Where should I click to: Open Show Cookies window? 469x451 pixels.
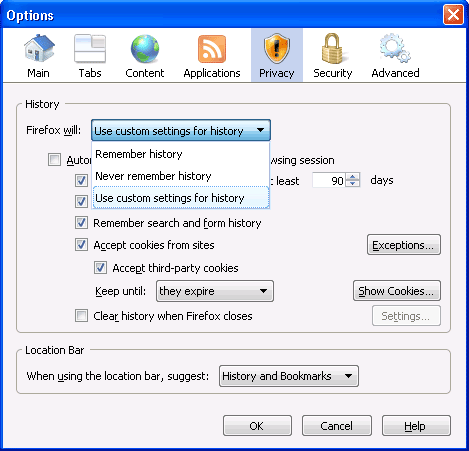[x=397, y=291]
